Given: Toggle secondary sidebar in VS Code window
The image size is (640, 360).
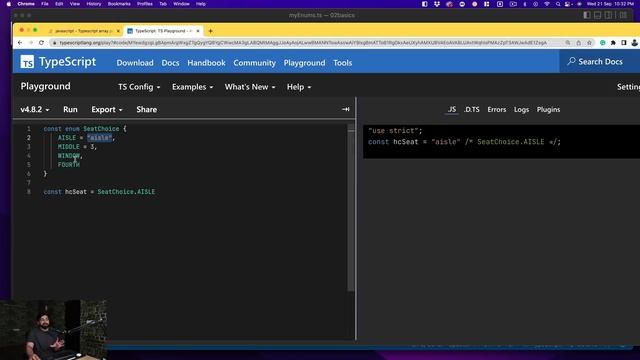Looking at the screenshot, I should click(609, 15).
